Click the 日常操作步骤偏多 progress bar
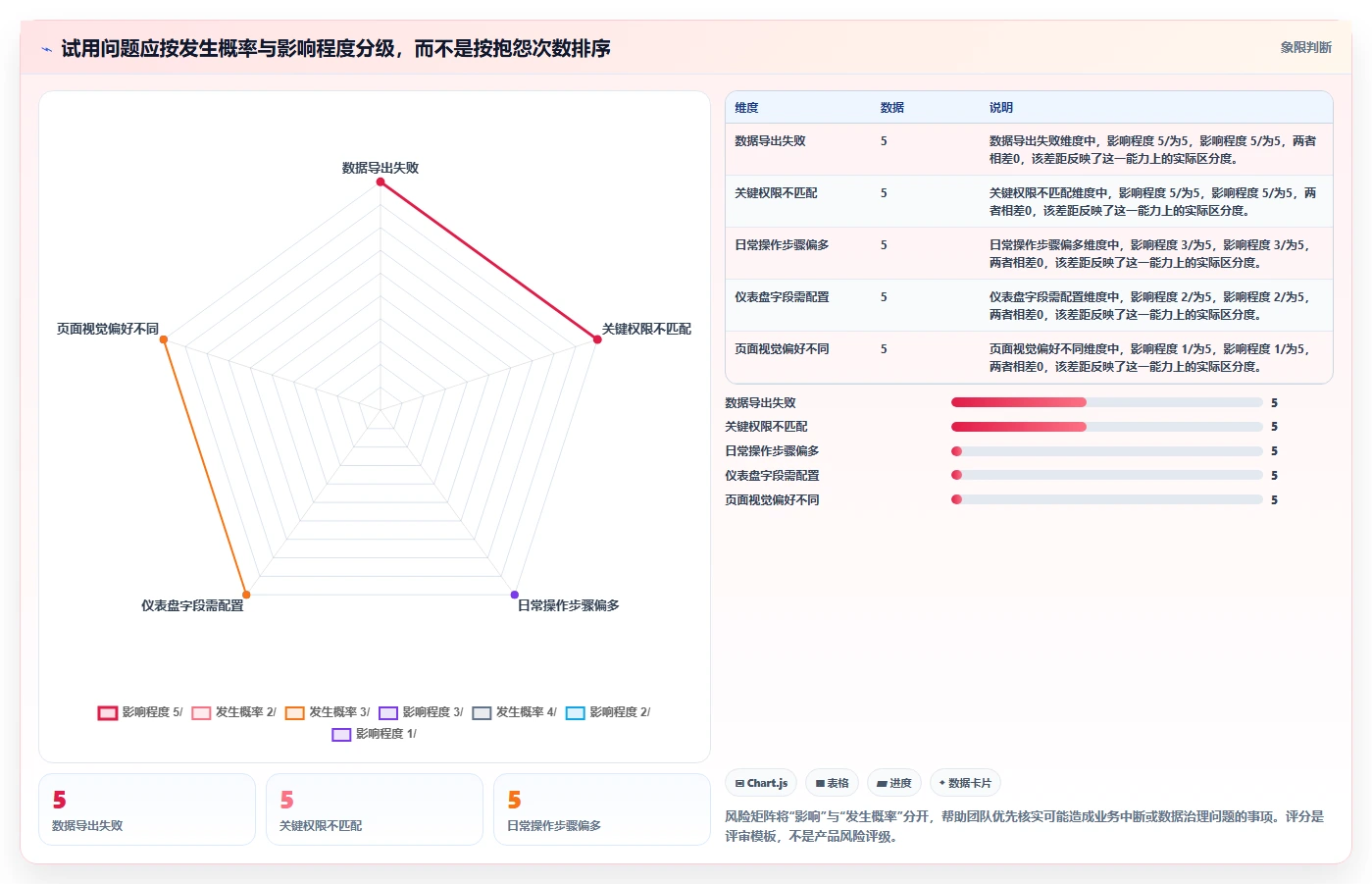 (1107, 451)
